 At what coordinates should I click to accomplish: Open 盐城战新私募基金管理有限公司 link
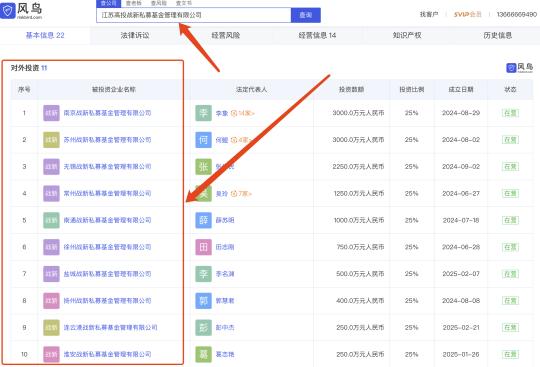coord(107,274)
